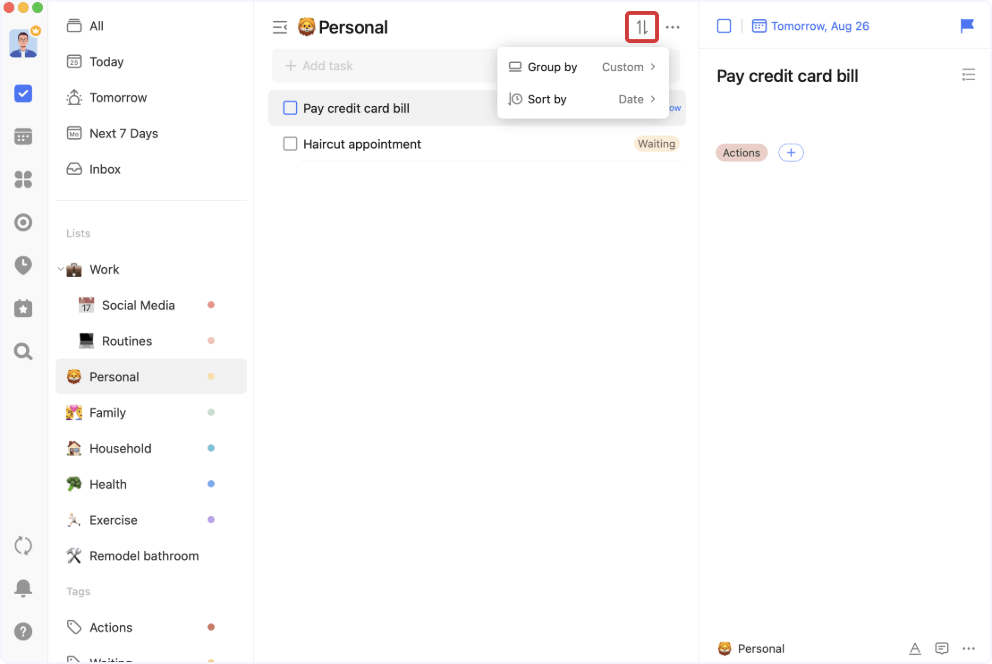The height and width of the screenshot is (664, 992).
Task: Open the Habit clock icon
Action: [x=23, y=265]
